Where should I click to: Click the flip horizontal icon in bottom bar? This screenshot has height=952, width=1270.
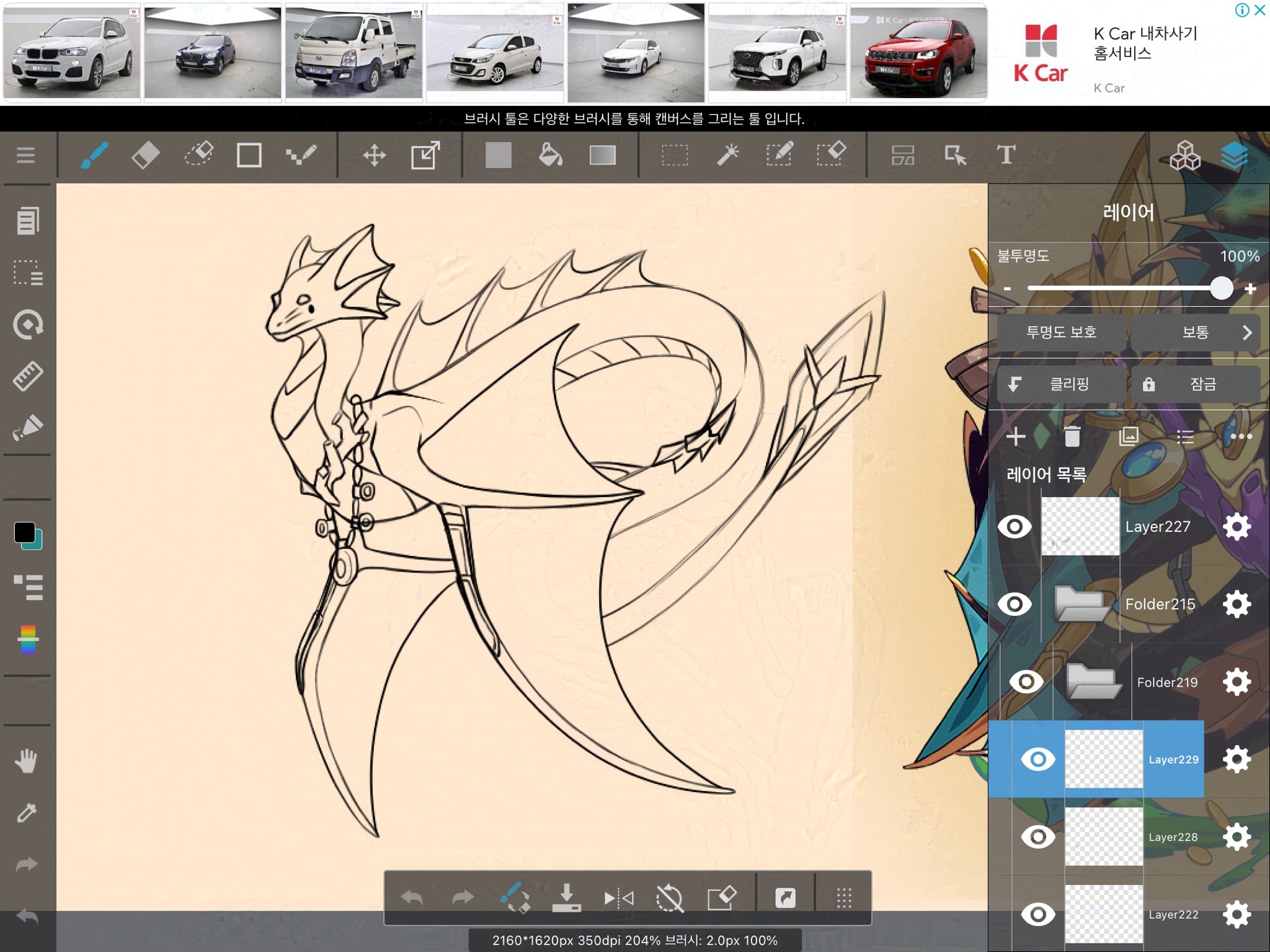point(618,898)
